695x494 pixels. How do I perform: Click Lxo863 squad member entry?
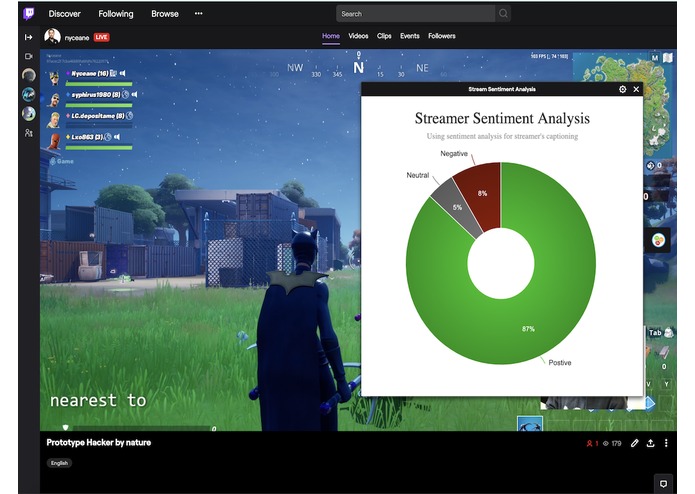coord(91,140)
